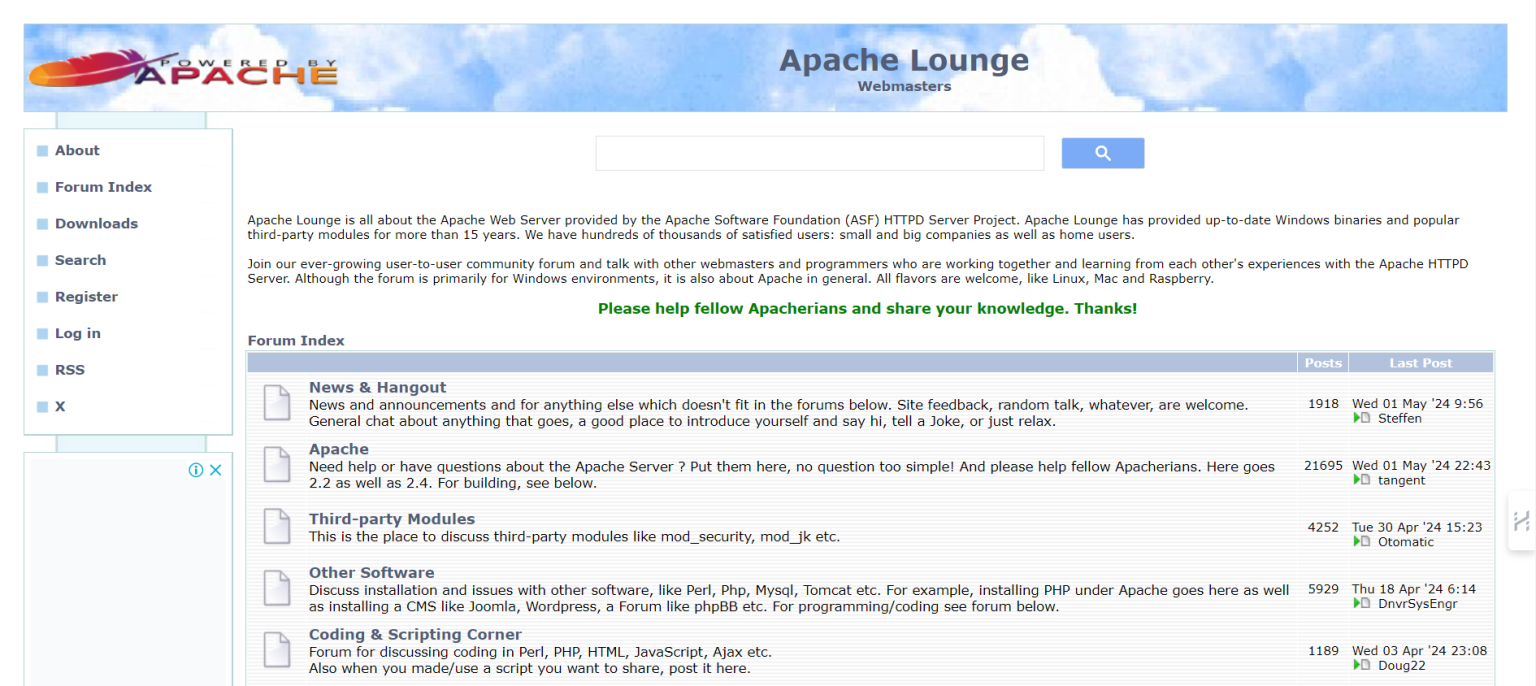
Task: Open the News & Hangout forum page icon
Action: pos(276,402)
